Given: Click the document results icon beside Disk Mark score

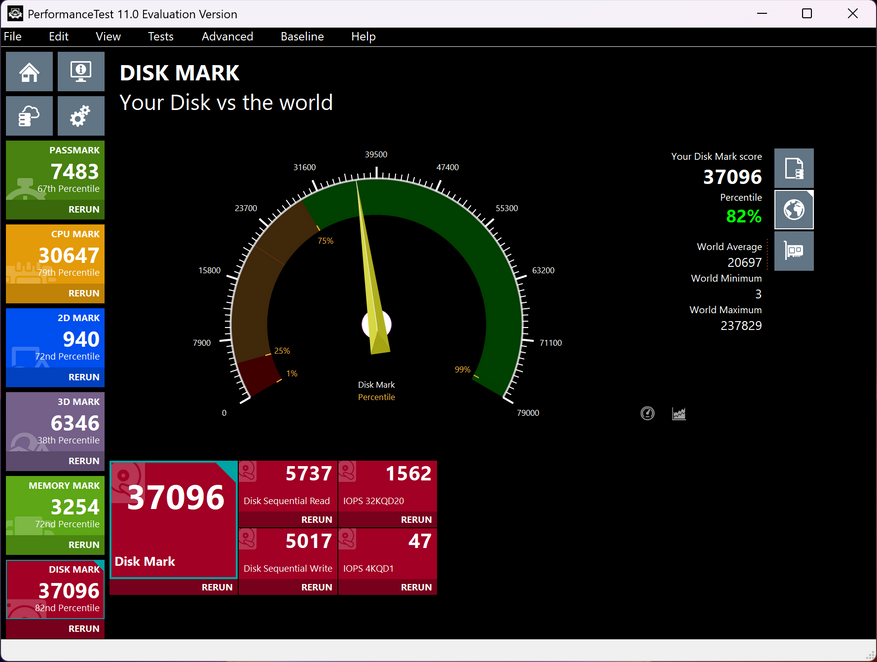Looking at the screenshot, I should click(794, 168).
